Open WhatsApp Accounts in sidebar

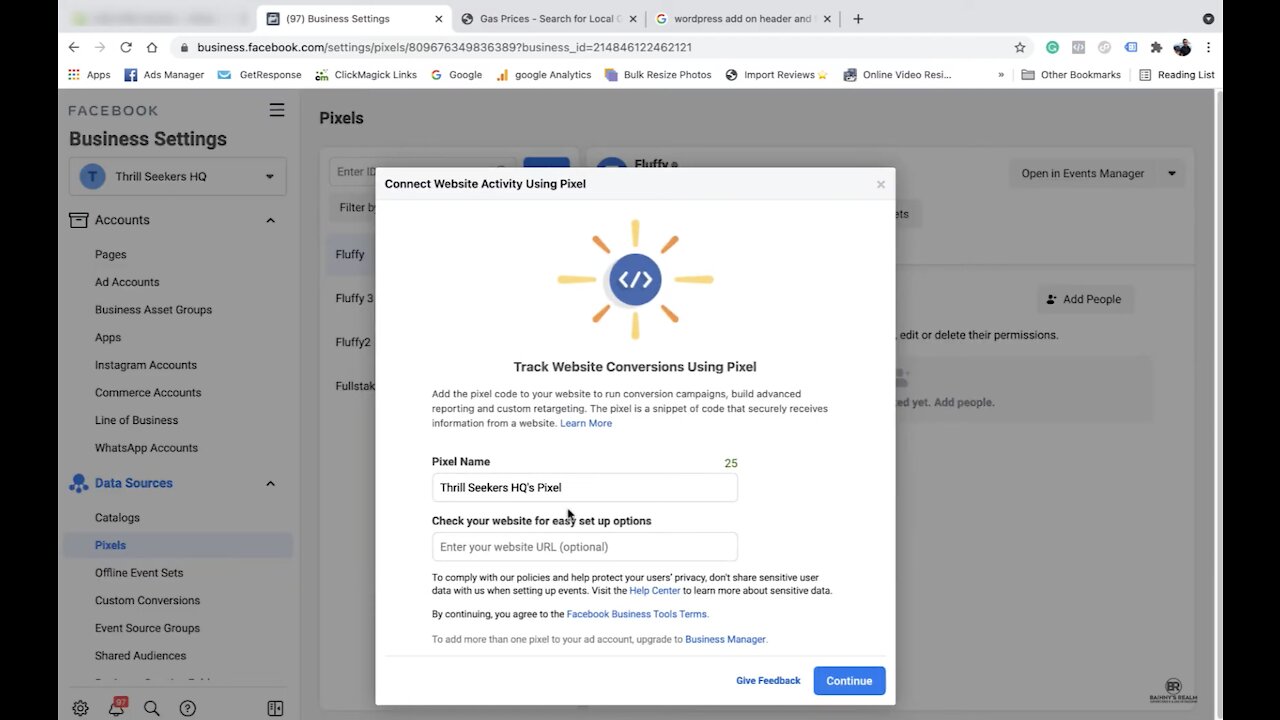[146, 448]
